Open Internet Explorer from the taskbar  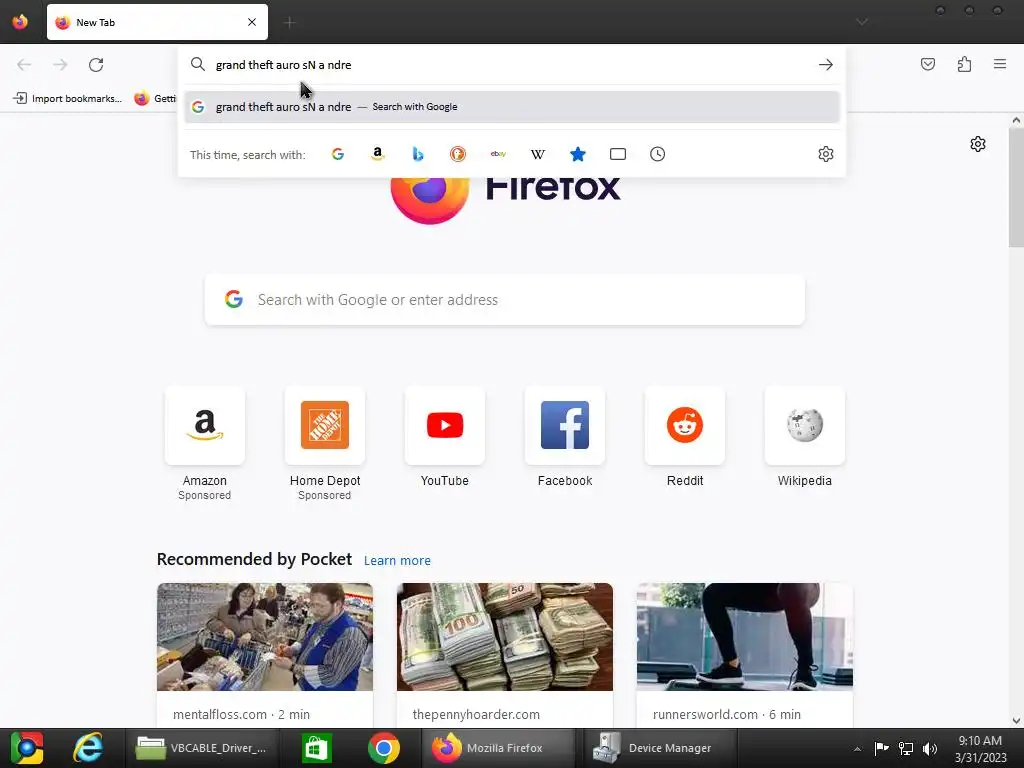point(88,748)
